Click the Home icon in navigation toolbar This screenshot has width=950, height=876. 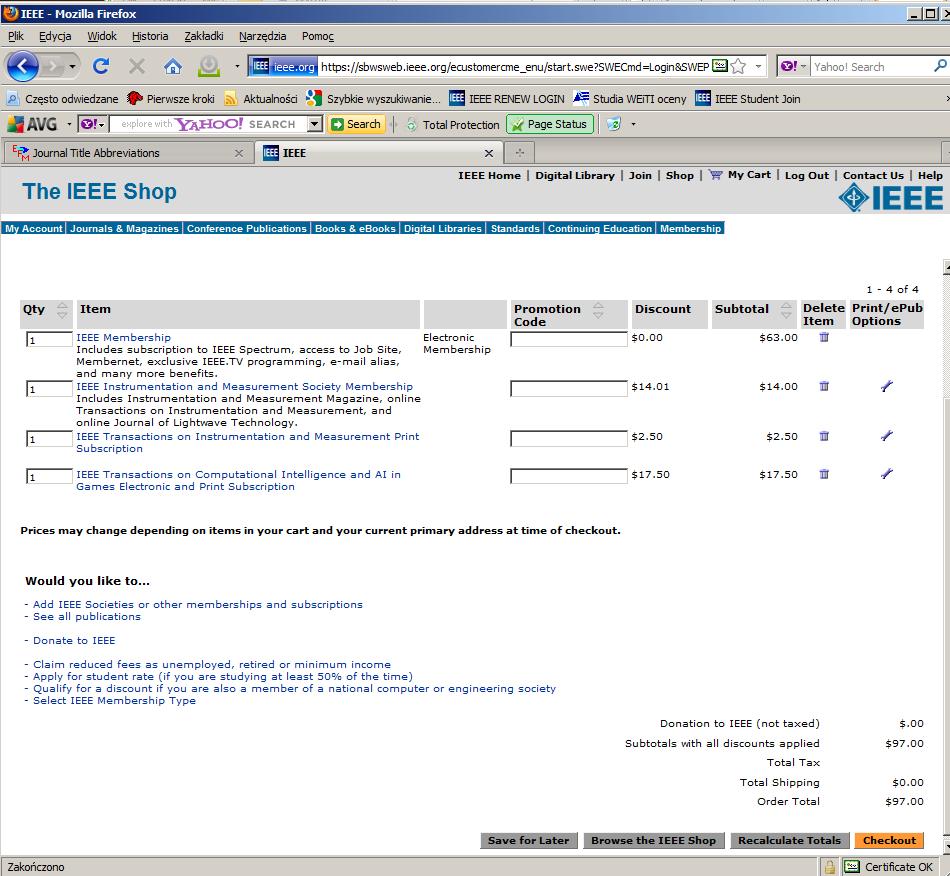(x=173, y=66)
